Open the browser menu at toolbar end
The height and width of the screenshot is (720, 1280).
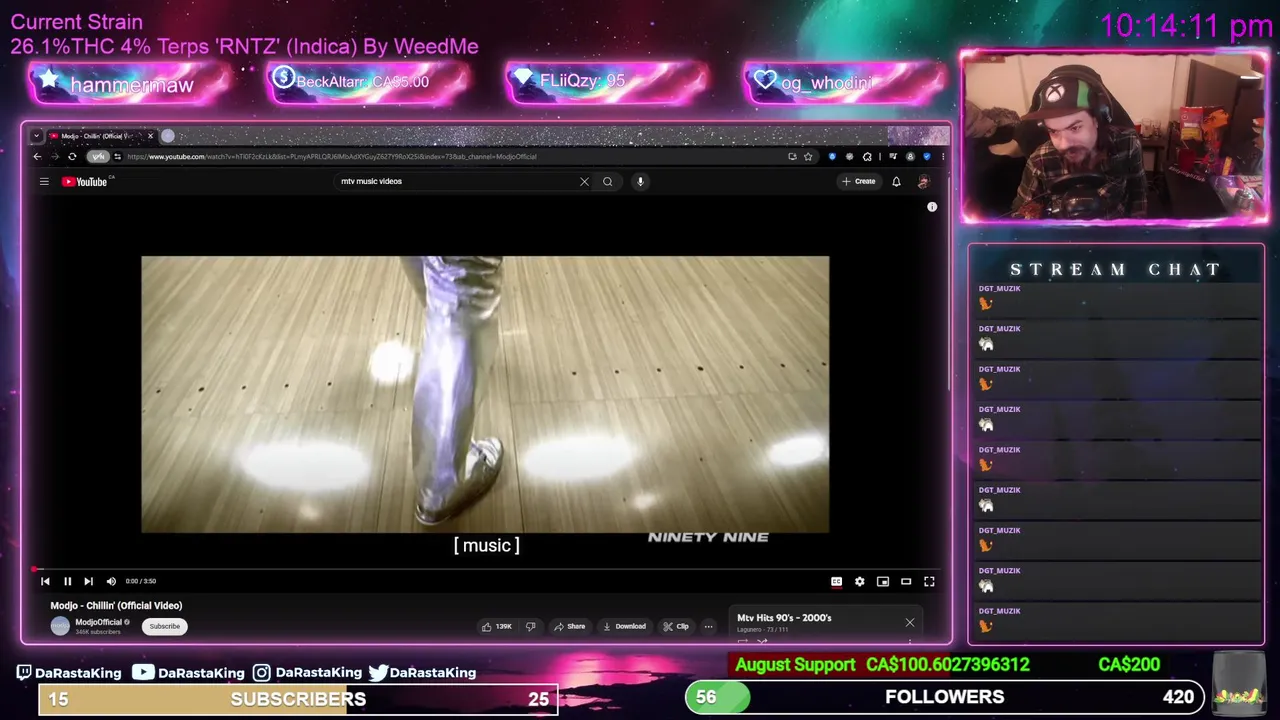[x=942, y=156]
